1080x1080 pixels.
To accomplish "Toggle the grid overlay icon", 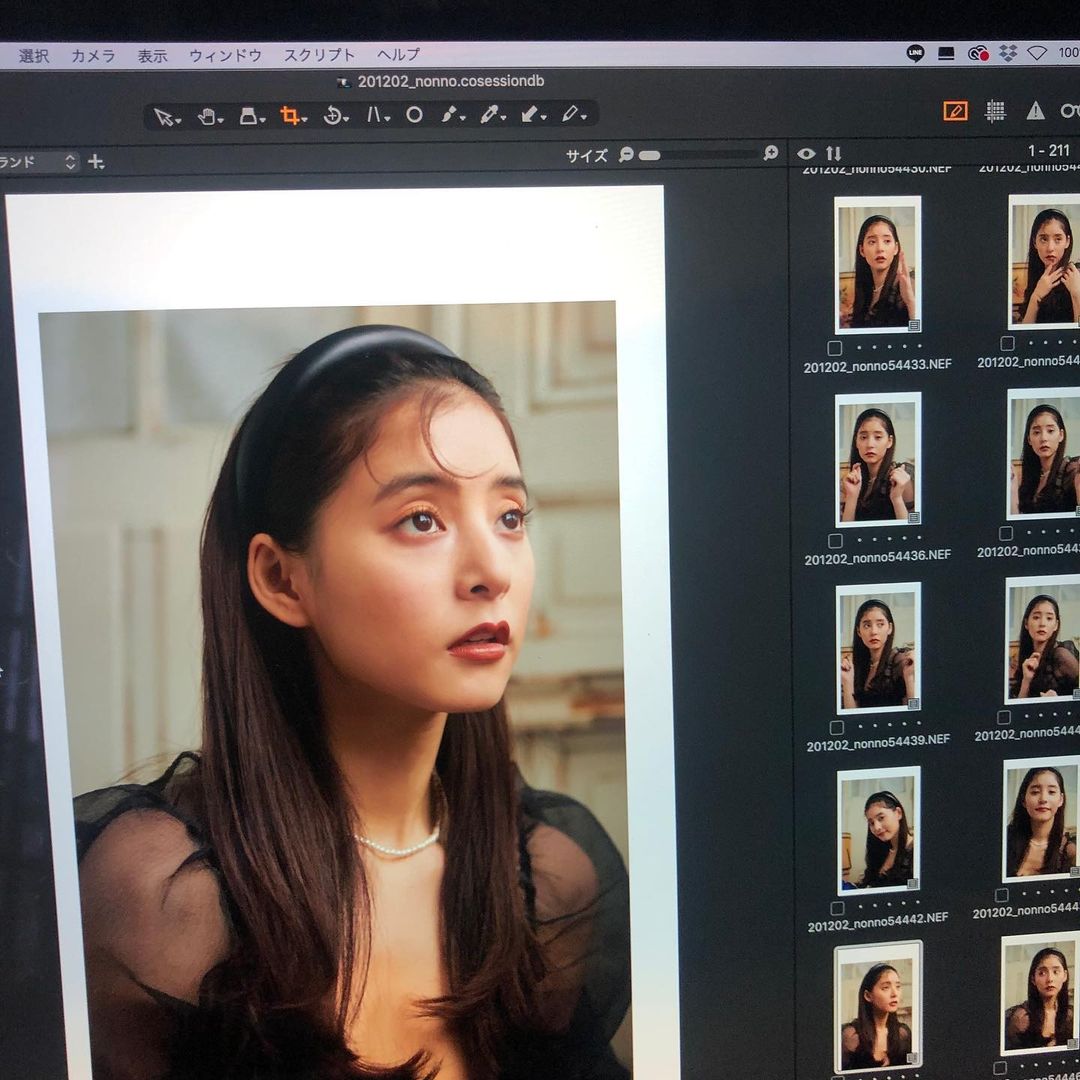I will pyautogui.click(x=995, y=111).
